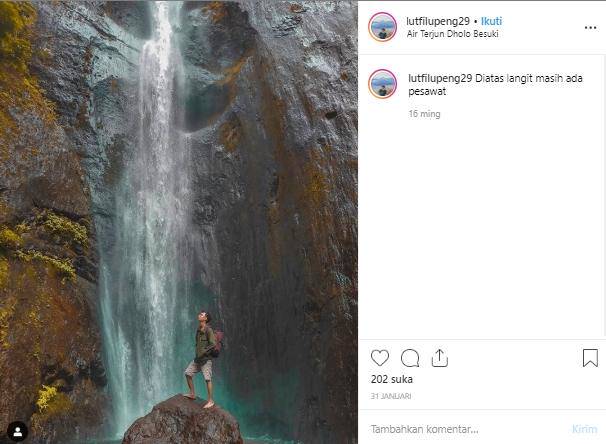Save the post with the bookmark icon
This screenshot has width=606, height=444.
(x=590, y=358)
